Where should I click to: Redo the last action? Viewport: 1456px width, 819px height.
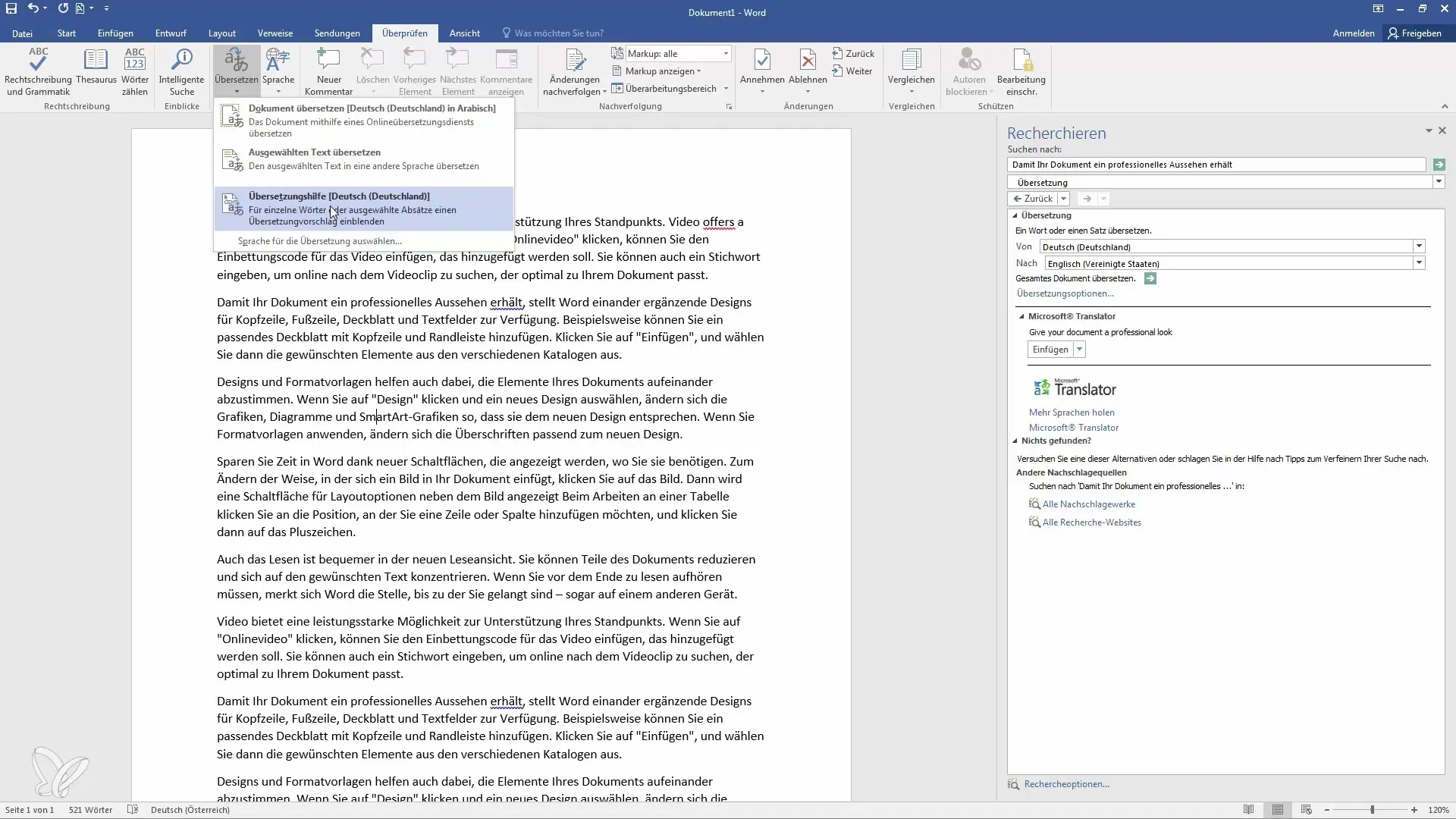tap(62, 8)
